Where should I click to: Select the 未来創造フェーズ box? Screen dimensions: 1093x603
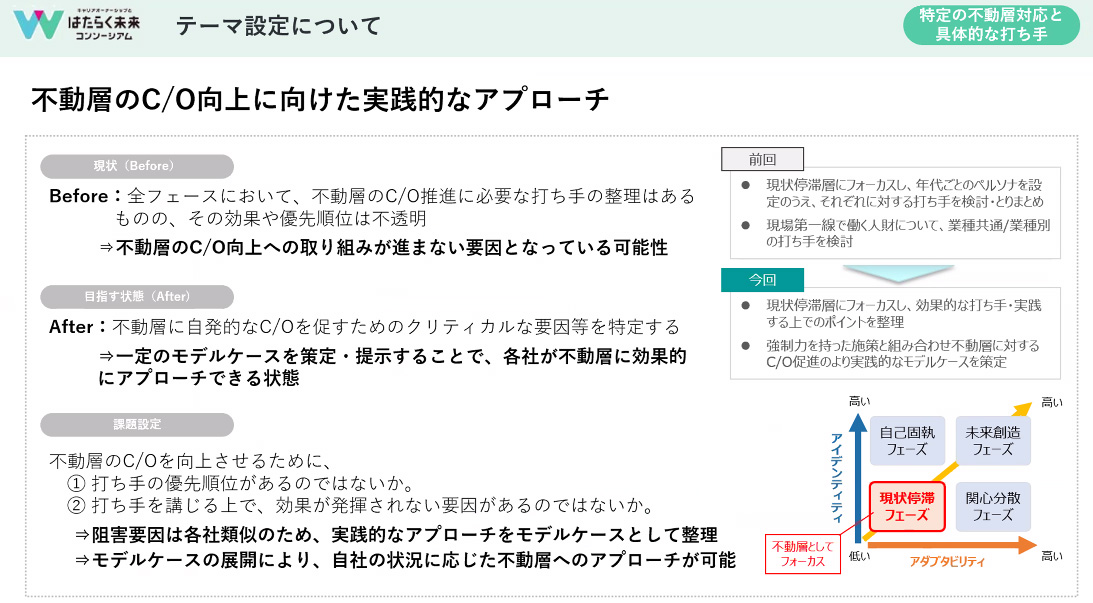(x=992, y=440)
